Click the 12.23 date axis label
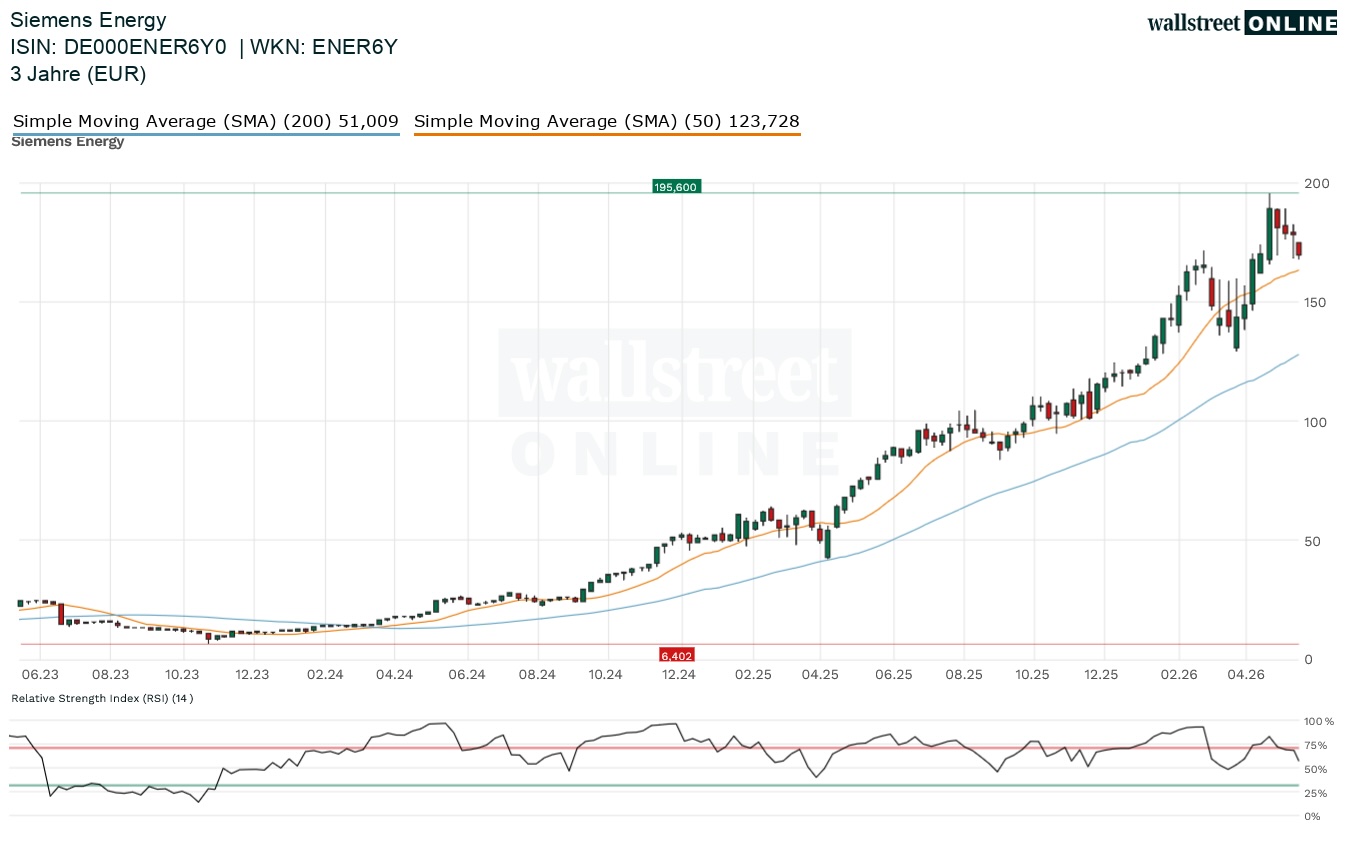The width and height of the screenshot is (1349, 843). (x=253, y=675)
